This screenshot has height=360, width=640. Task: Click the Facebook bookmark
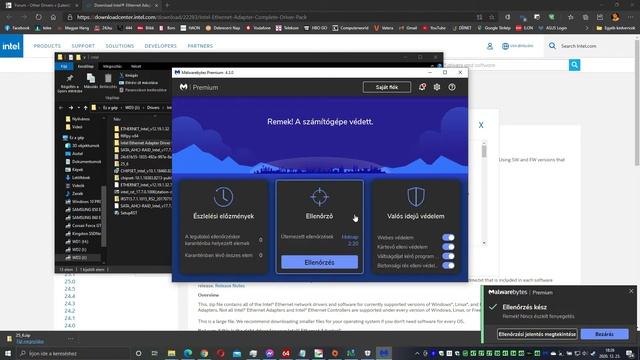[x=17, y=28]
